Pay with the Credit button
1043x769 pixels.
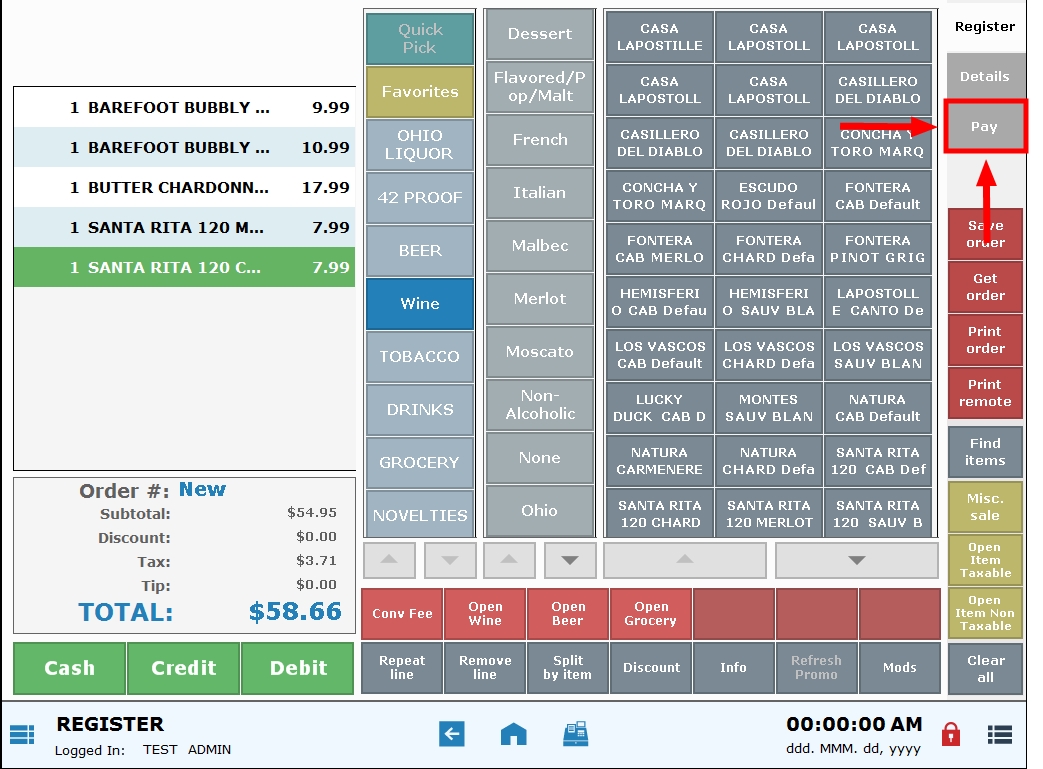pos(184,668)
